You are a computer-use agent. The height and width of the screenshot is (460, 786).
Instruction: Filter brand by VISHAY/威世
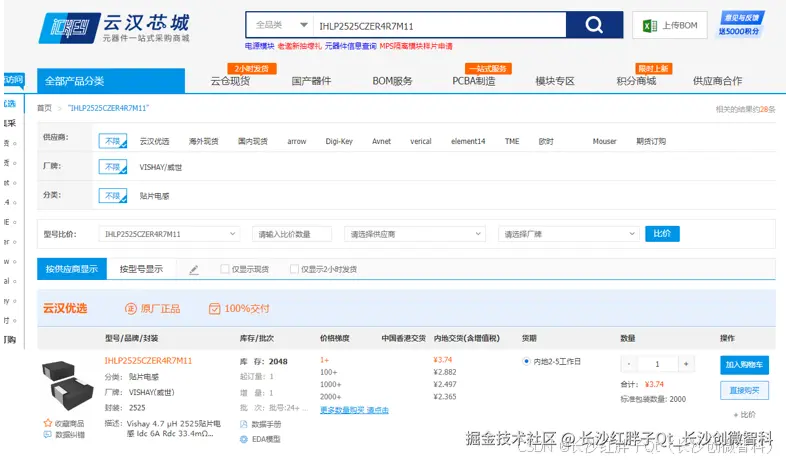click(160, 167)
